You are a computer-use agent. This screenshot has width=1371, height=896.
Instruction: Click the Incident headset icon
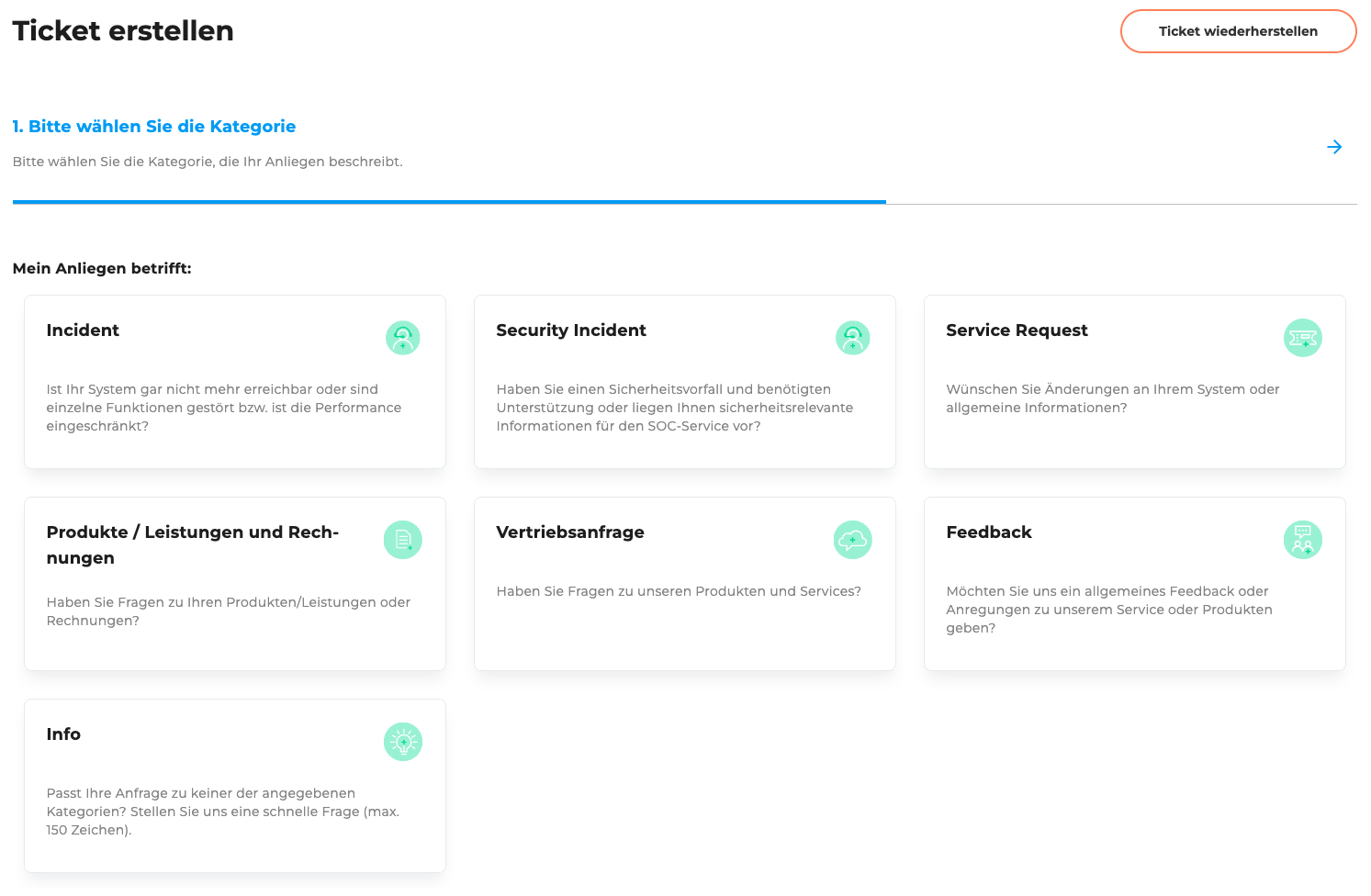coord(402,338)
